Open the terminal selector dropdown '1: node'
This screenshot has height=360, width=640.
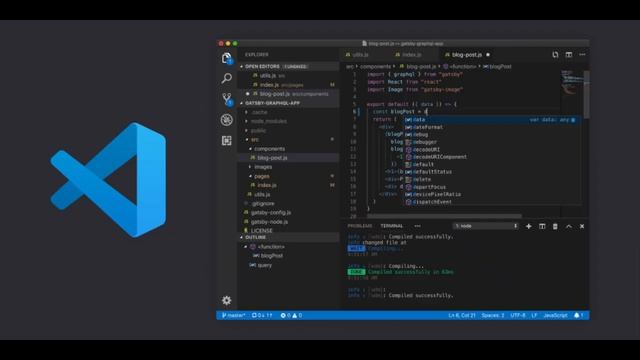pyautogui.click(x=486, y=226)
